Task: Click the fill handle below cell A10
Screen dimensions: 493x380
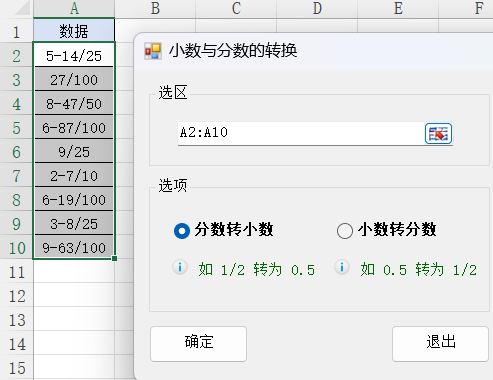Action: (x=114, y=258)
